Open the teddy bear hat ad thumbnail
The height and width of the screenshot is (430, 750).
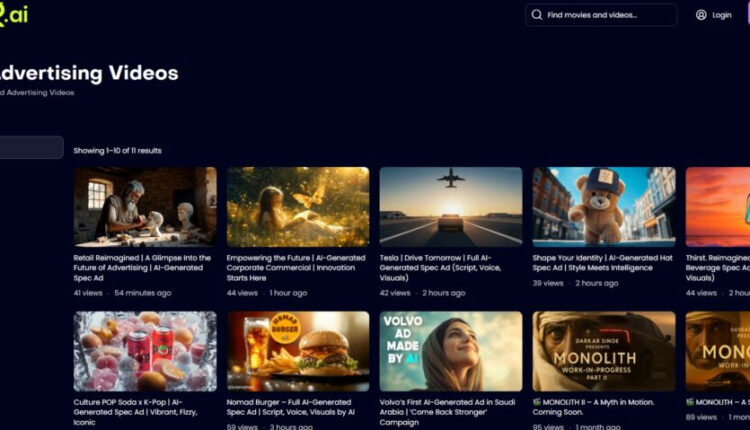604,207
